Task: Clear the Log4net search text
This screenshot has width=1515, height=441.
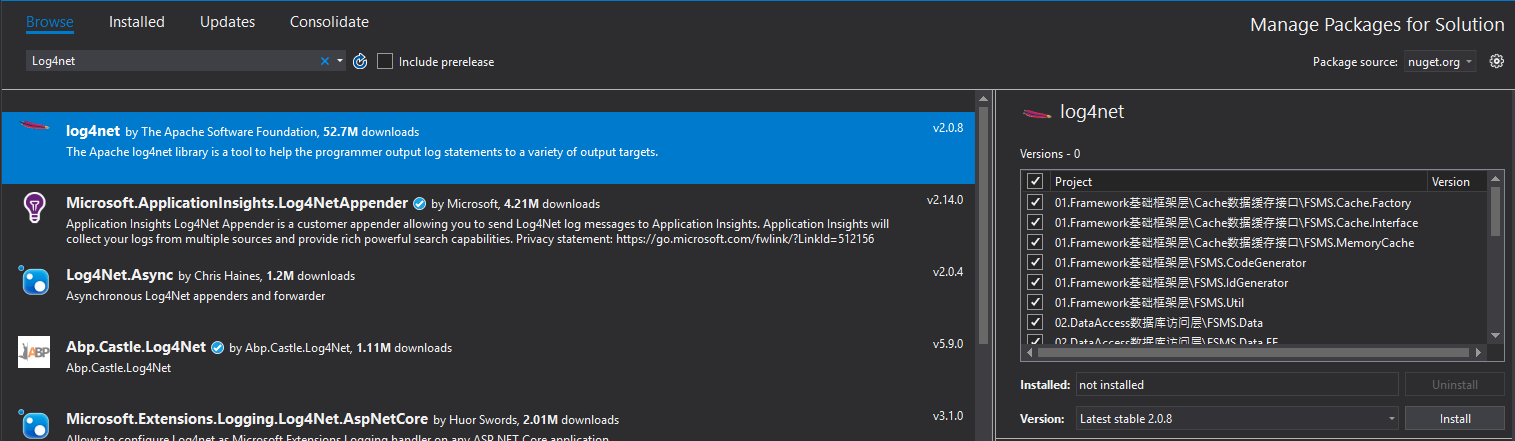Action: pos(324,61)
